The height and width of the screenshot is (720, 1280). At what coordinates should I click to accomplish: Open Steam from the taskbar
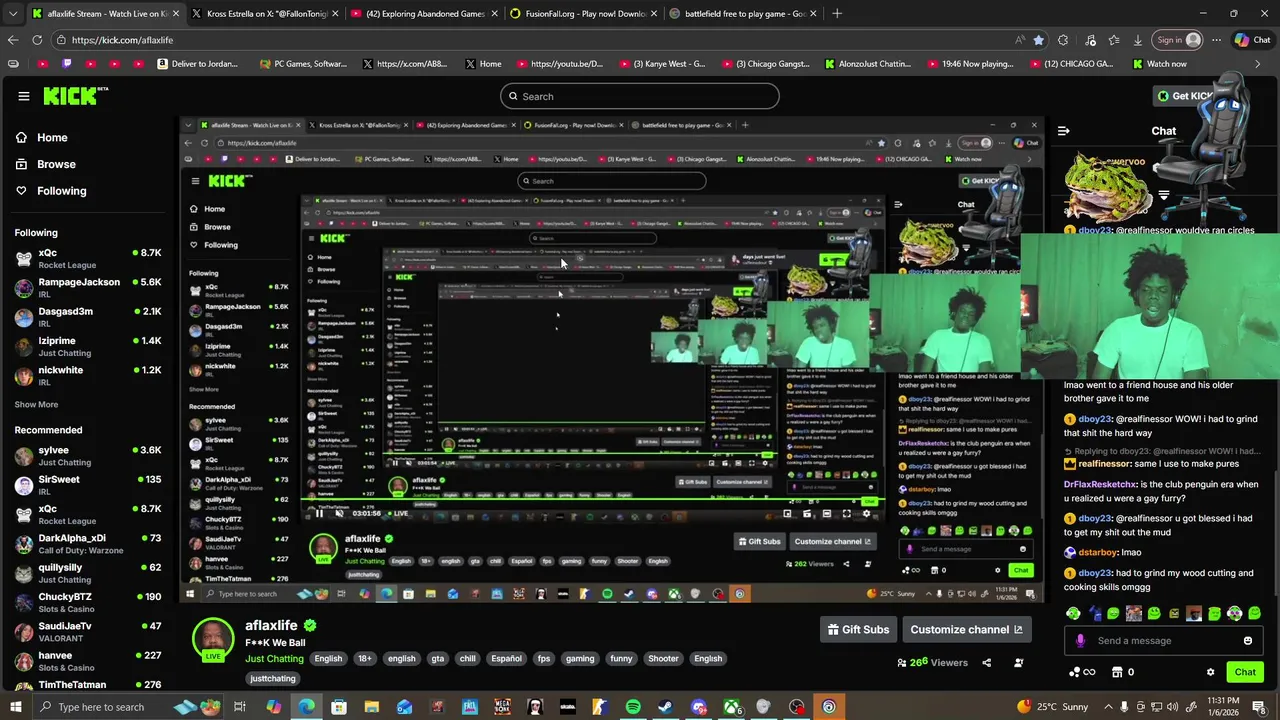[x=665, y=707]
